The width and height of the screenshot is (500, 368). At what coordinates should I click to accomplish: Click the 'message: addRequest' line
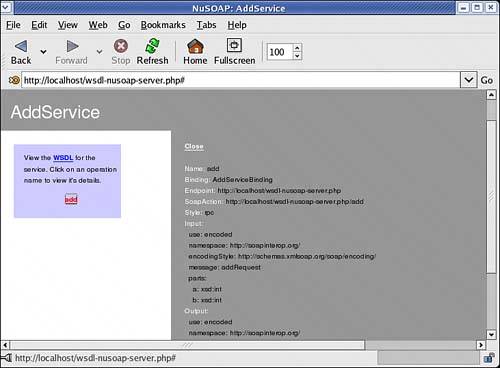(x=225, y=267)
